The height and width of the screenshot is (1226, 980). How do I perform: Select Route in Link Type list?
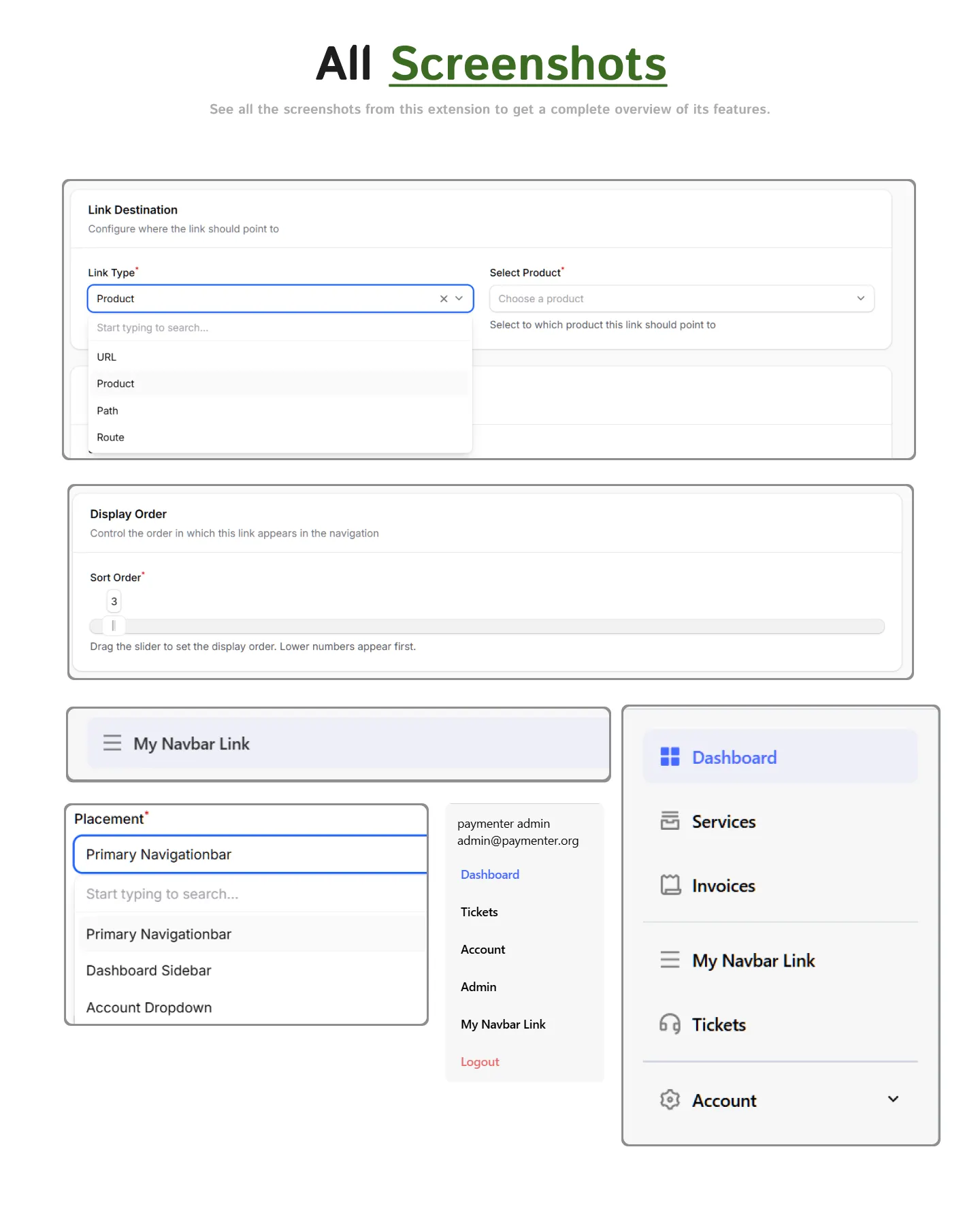pyautogui.click(x=110, y=438)
